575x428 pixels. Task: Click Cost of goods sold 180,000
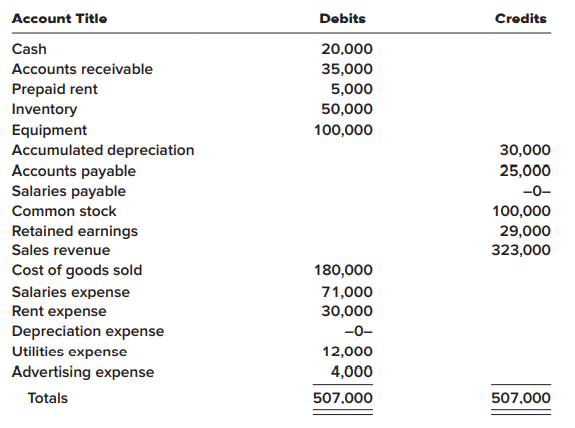click(x=343, y=270)
